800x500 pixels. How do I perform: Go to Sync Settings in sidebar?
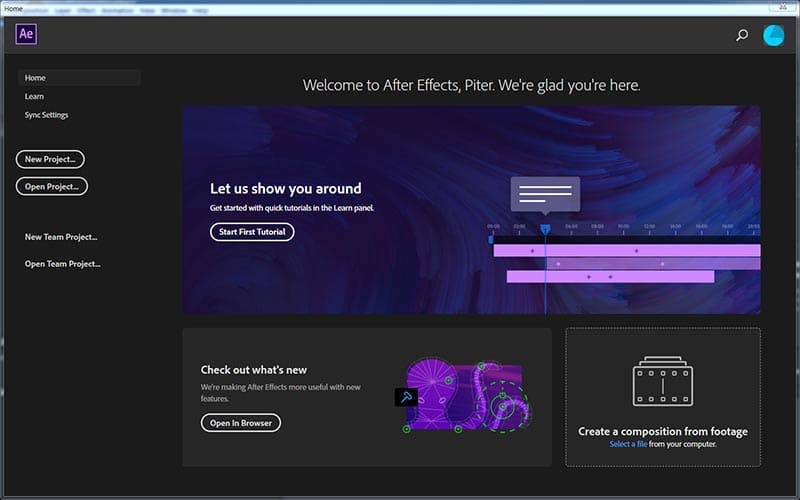click(x=46, y=115)
